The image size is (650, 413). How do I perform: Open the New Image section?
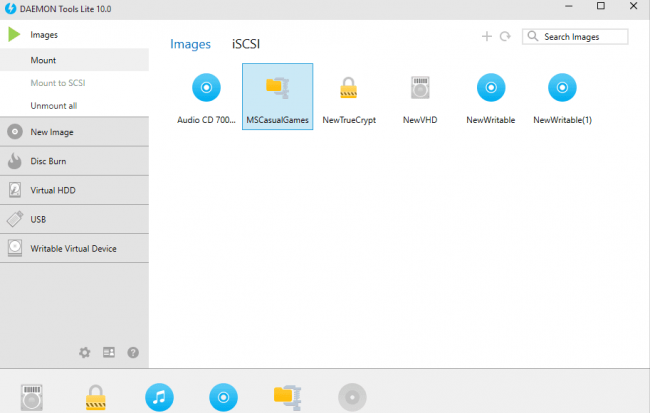[x=74, y=132]
